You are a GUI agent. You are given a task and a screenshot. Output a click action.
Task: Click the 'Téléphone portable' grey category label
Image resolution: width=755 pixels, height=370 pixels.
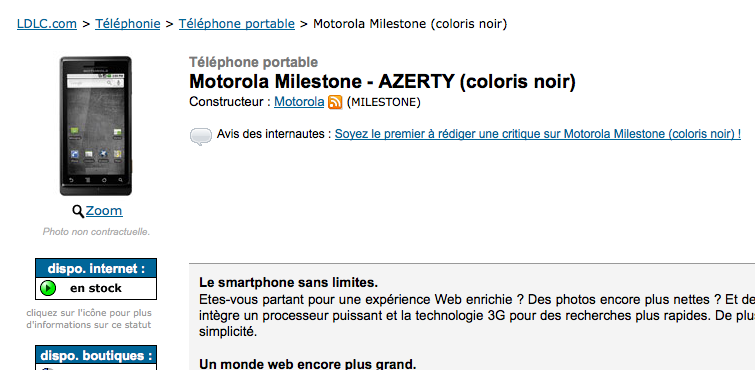(253, 62)
